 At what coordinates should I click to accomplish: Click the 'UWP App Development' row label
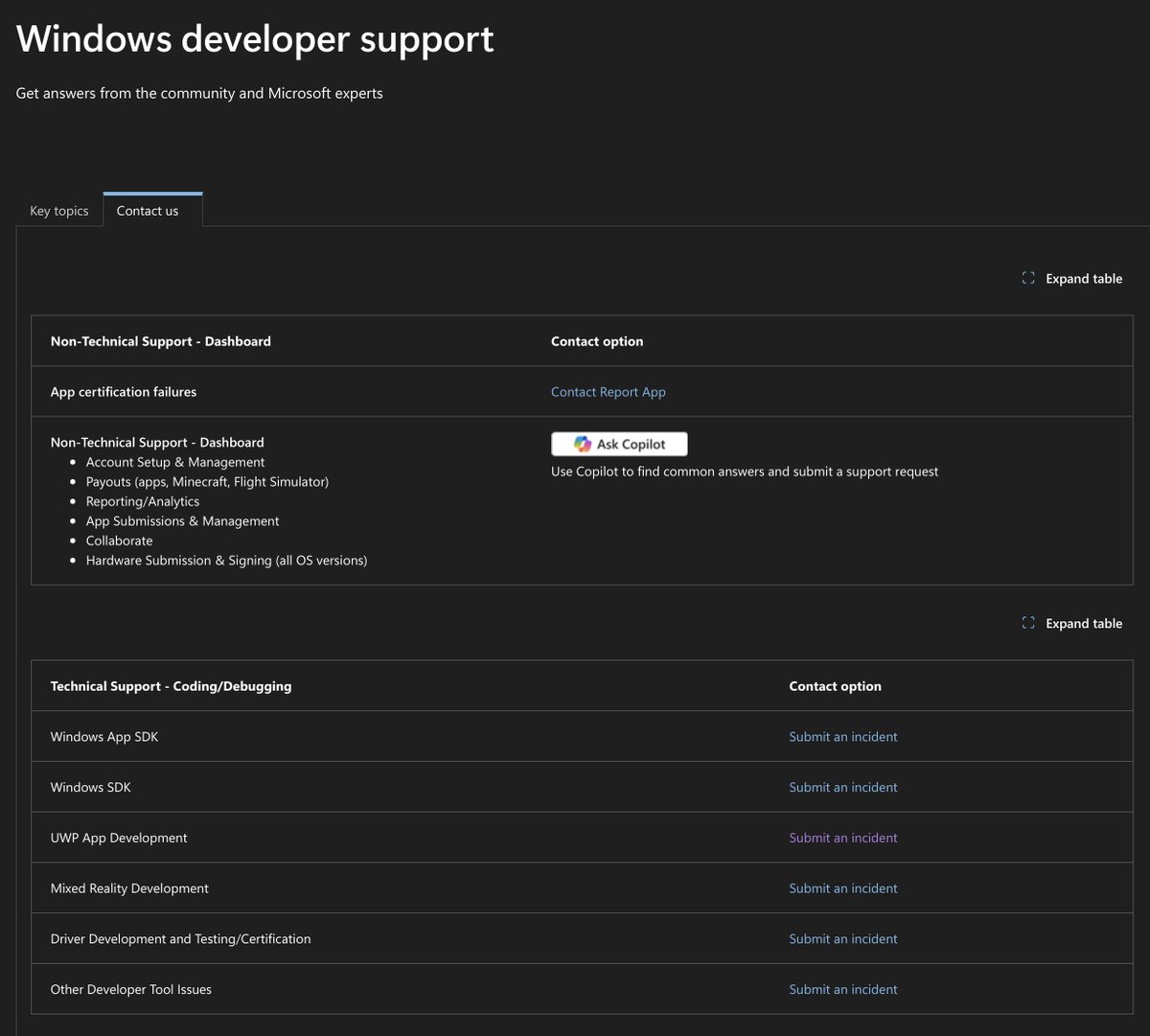point(119,838)
